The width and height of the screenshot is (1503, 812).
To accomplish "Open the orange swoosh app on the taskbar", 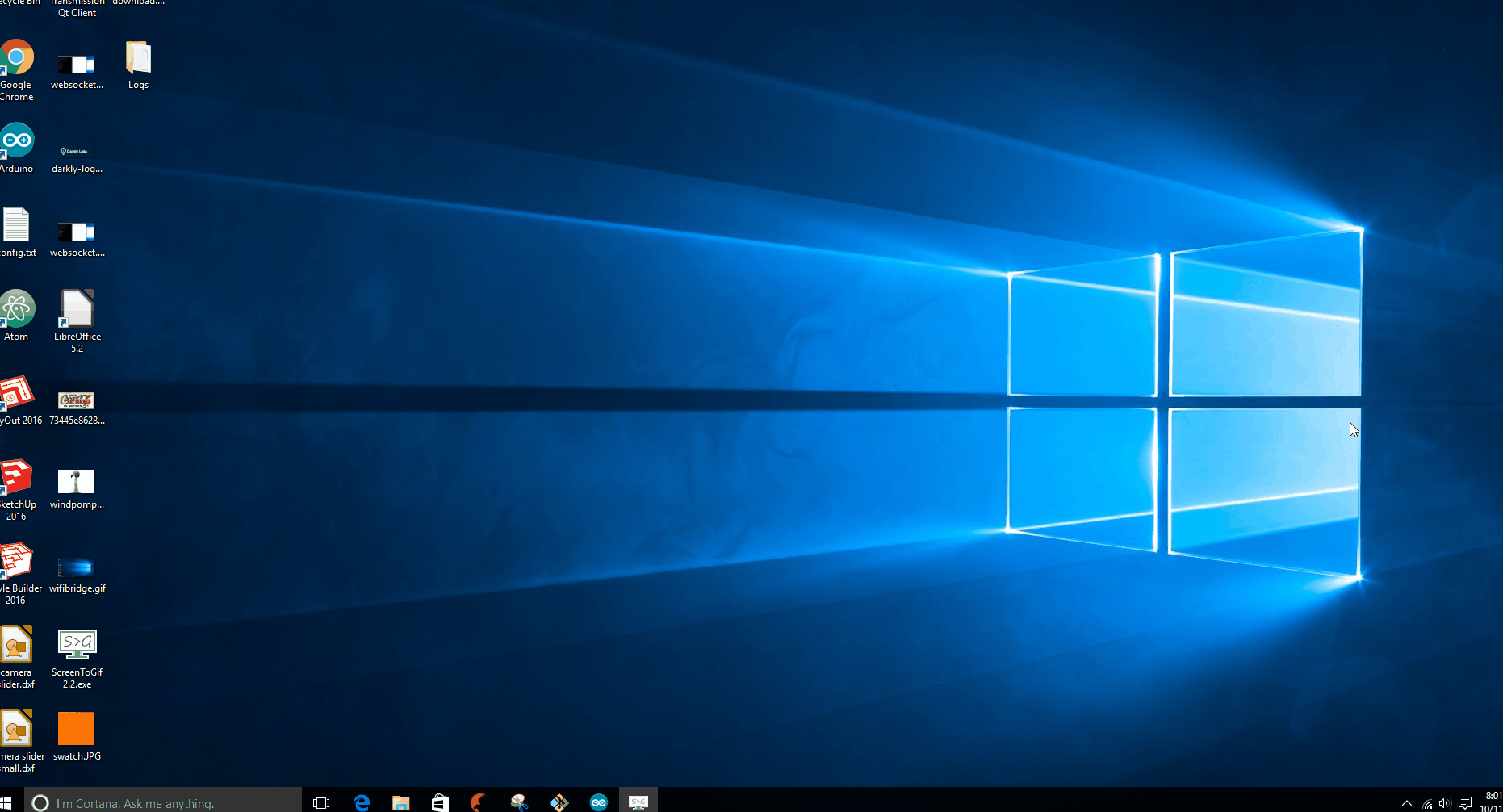I will [x=479, y=802].
